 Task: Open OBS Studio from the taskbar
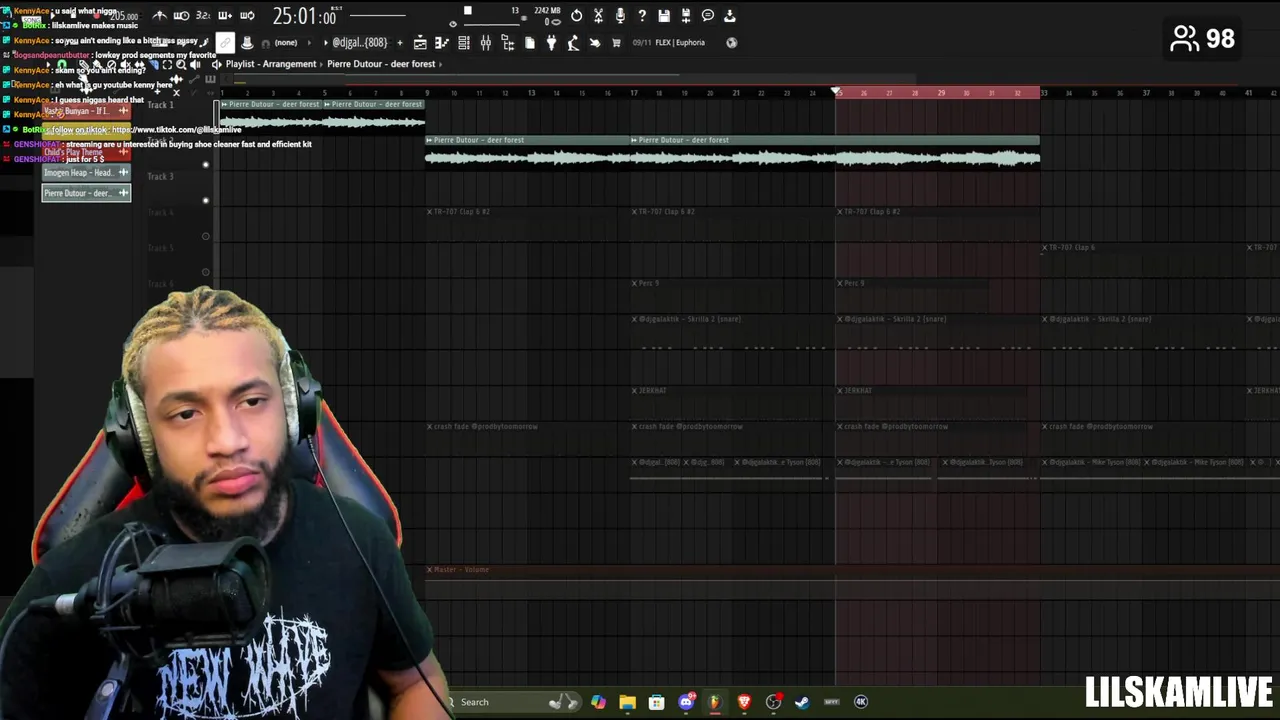[x=773, y=702]
